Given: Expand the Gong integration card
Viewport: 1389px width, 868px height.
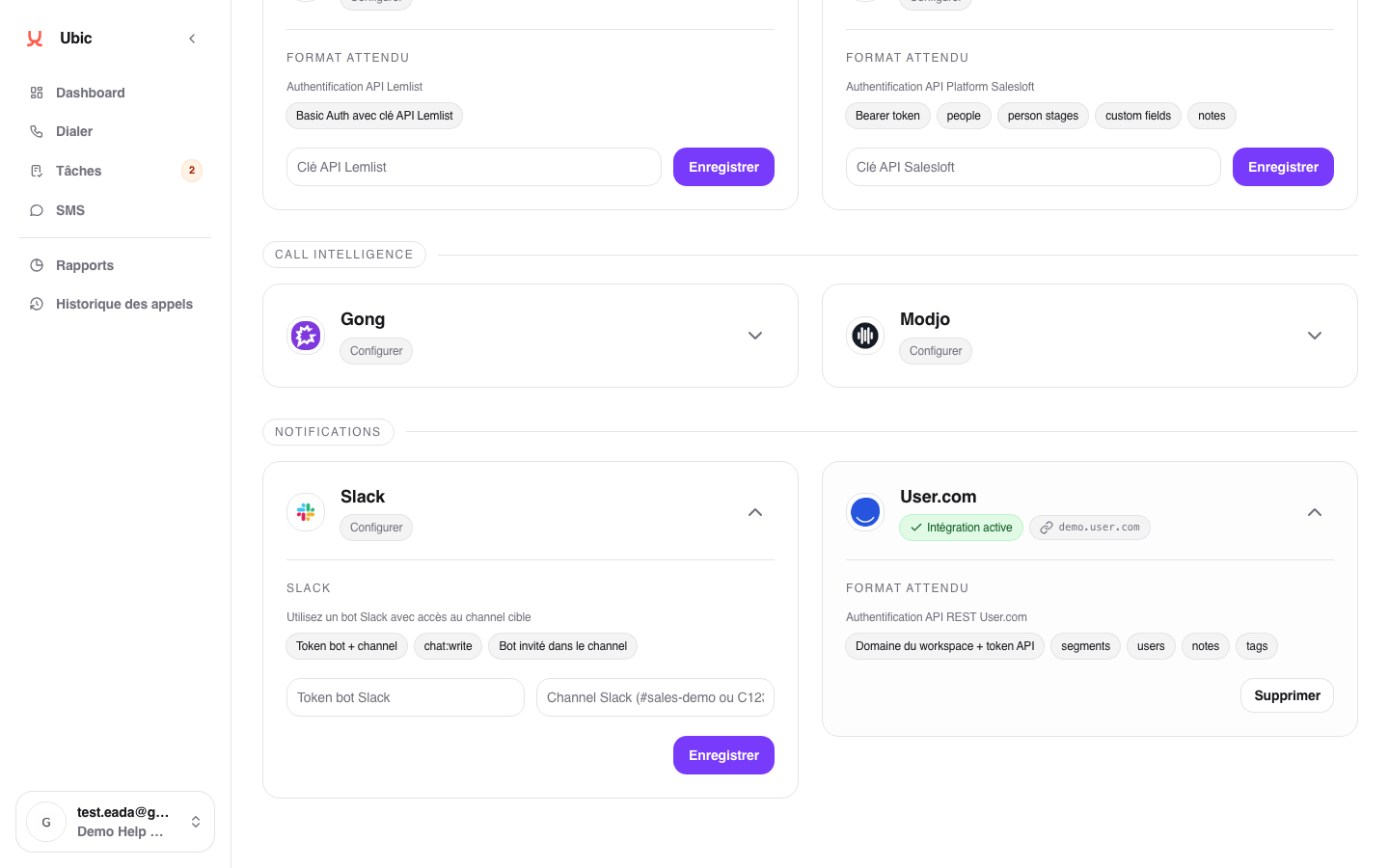Looking at the screenshot, I should coord(755,336).
